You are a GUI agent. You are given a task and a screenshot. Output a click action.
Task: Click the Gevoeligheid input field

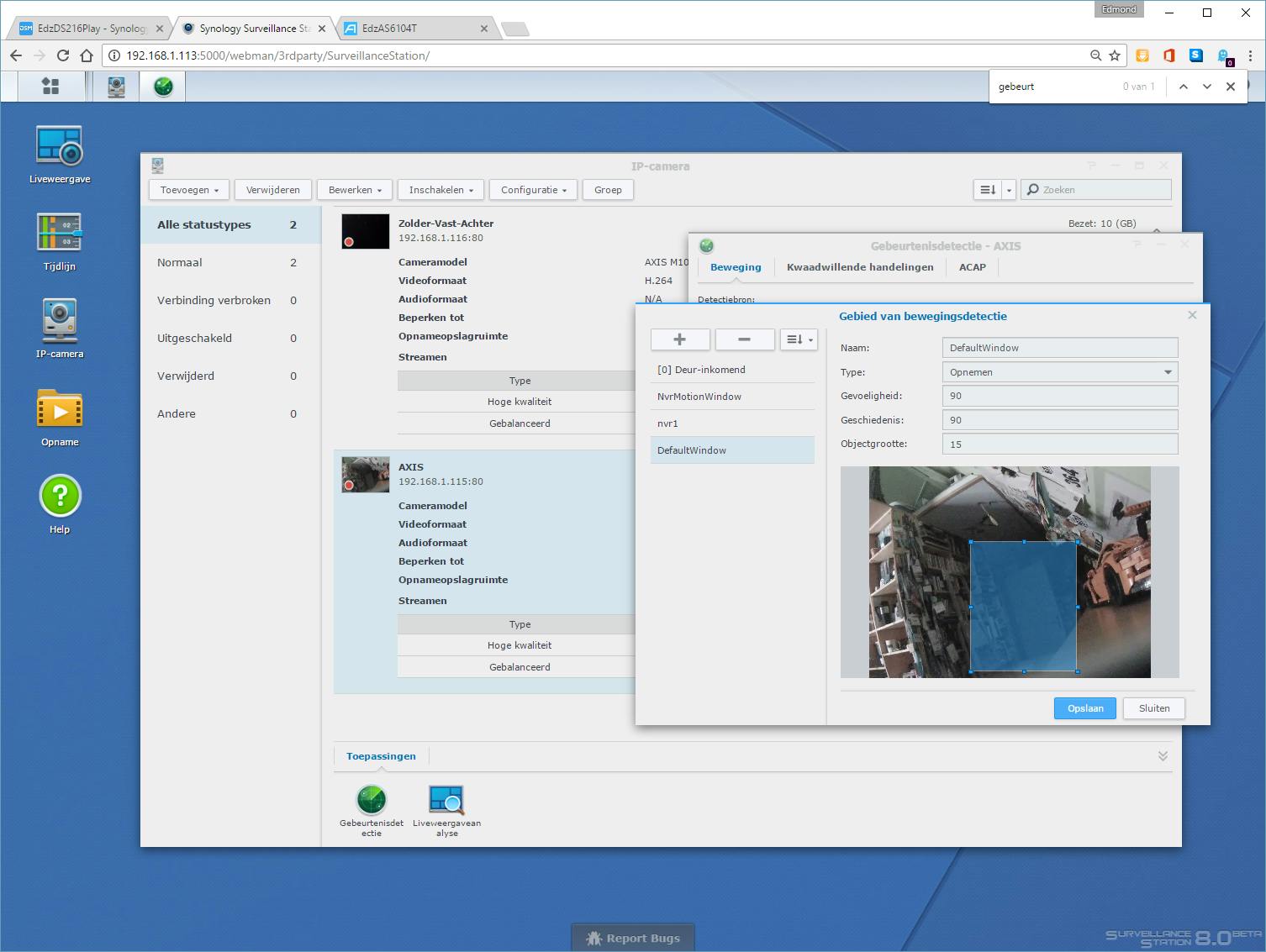tap(1059, 396)
